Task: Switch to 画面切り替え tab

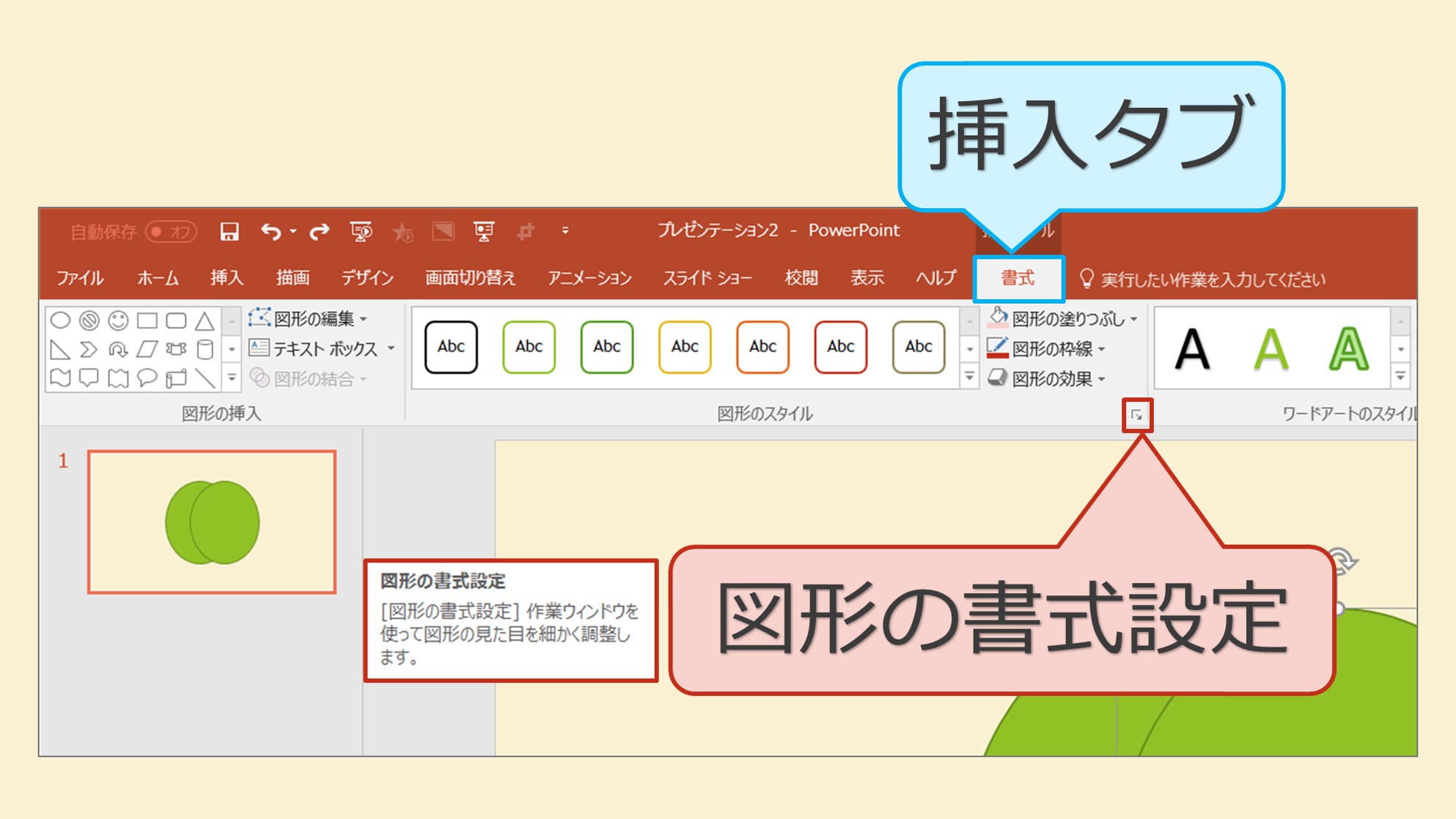Action: click(x=470, y=279)
